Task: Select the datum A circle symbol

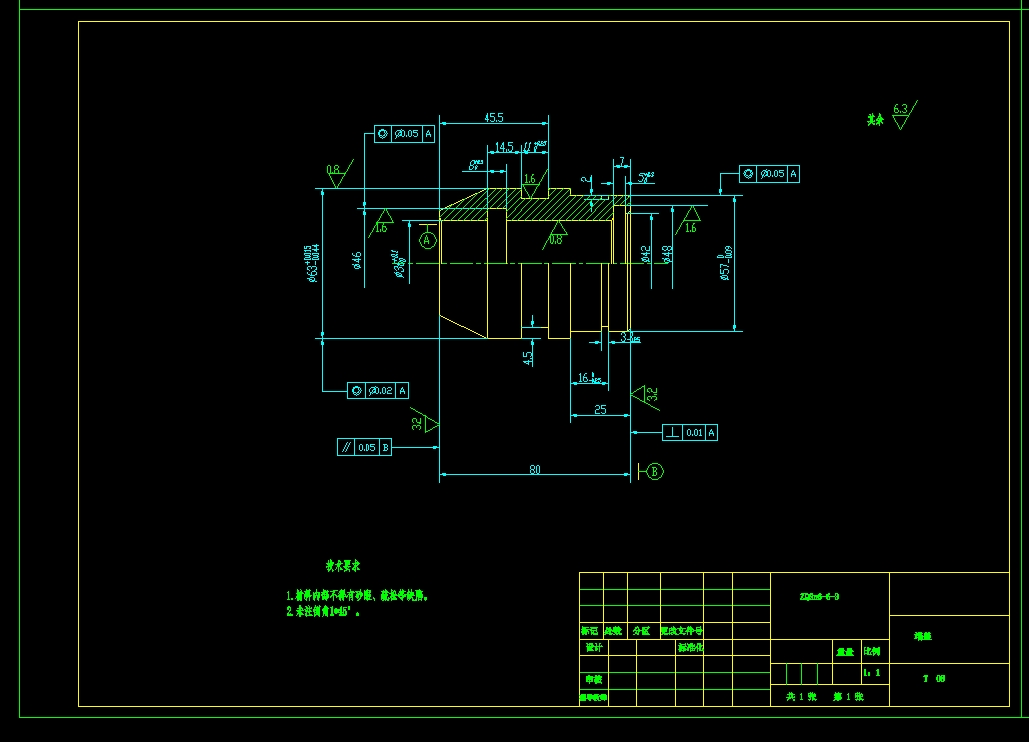Action: (x=427, y=240)
